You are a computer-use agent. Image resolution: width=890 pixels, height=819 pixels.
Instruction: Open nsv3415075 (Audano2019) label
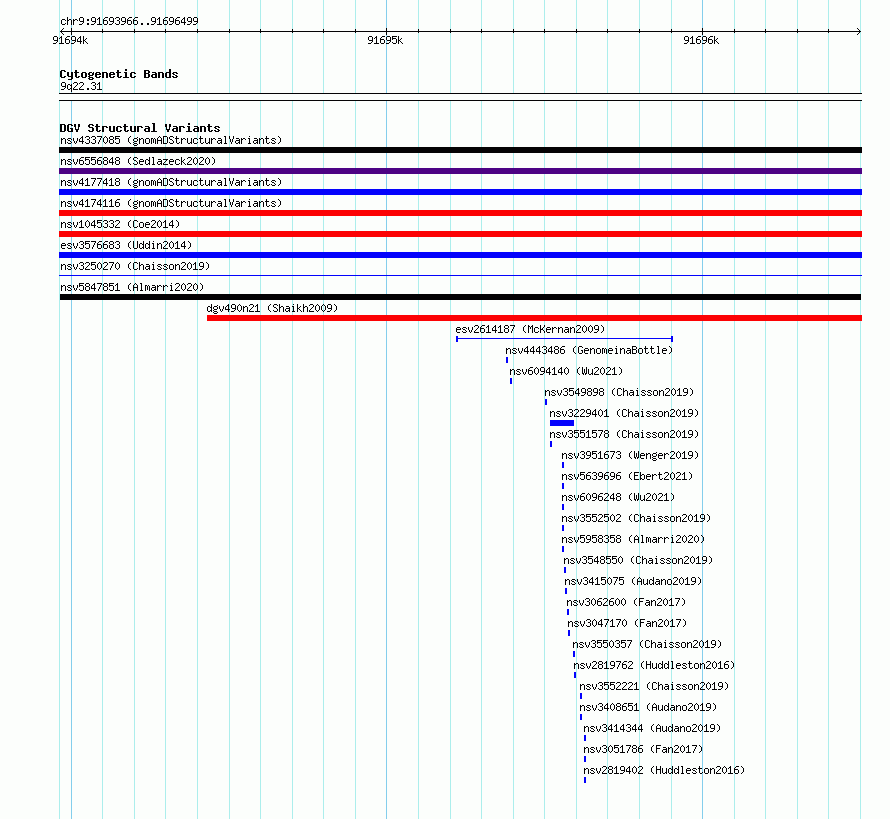click(633, 581)
